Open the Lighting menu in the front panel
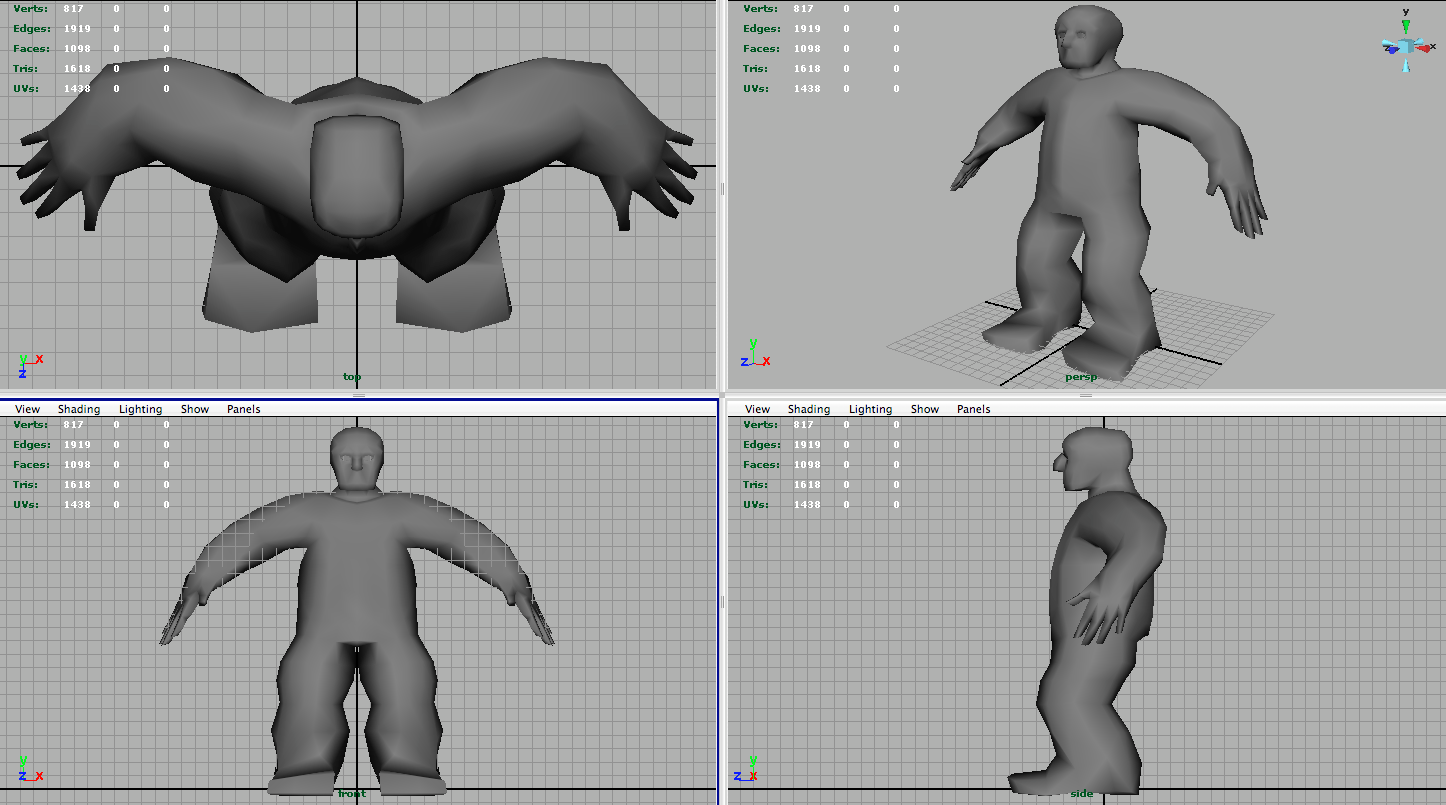This screenshot has height=805, width=1446. [x=140, y=409]
